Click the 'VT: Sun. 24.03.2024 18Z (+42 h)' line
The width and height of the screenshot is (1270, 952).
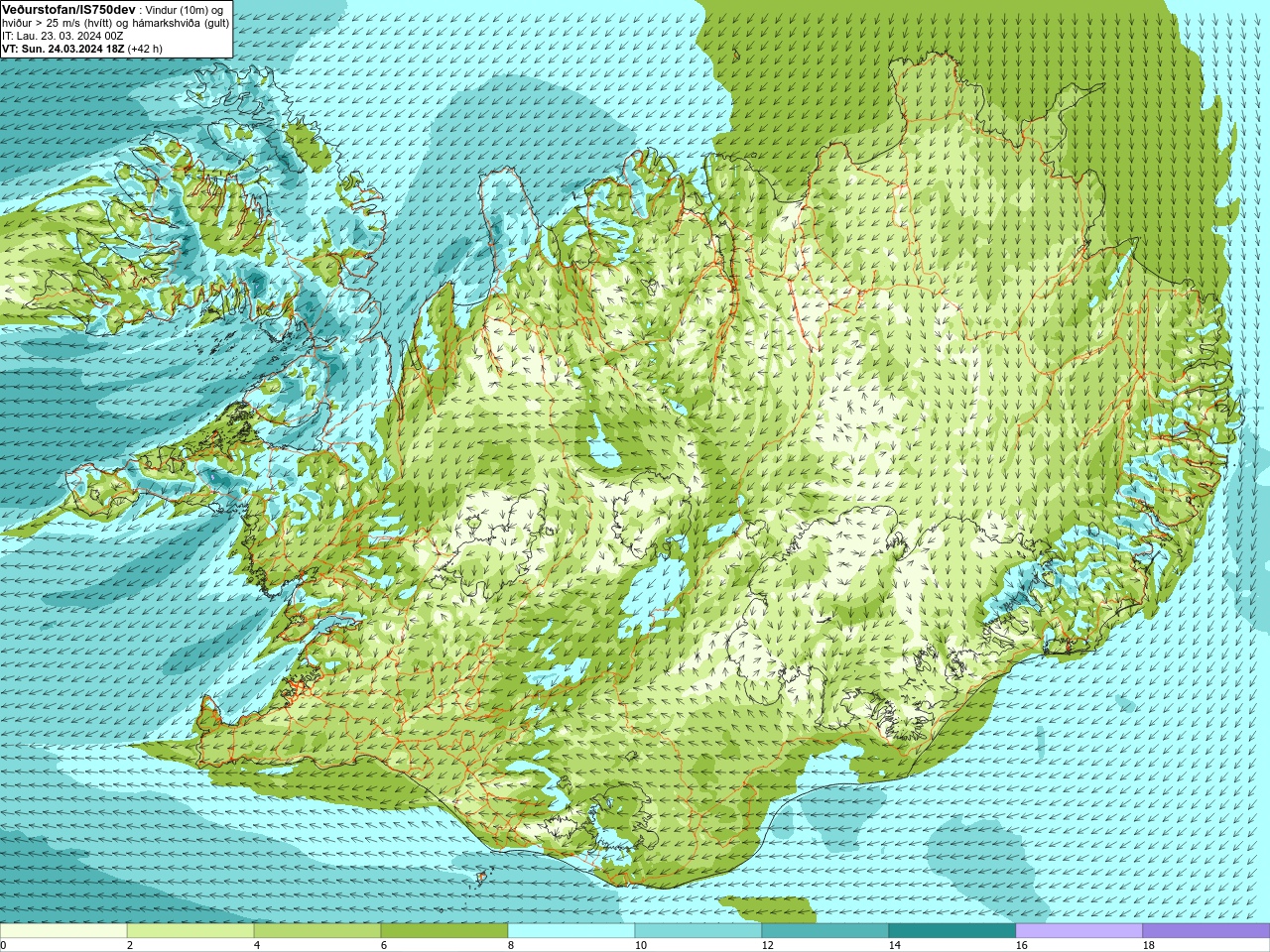click(x=82, y=49)
